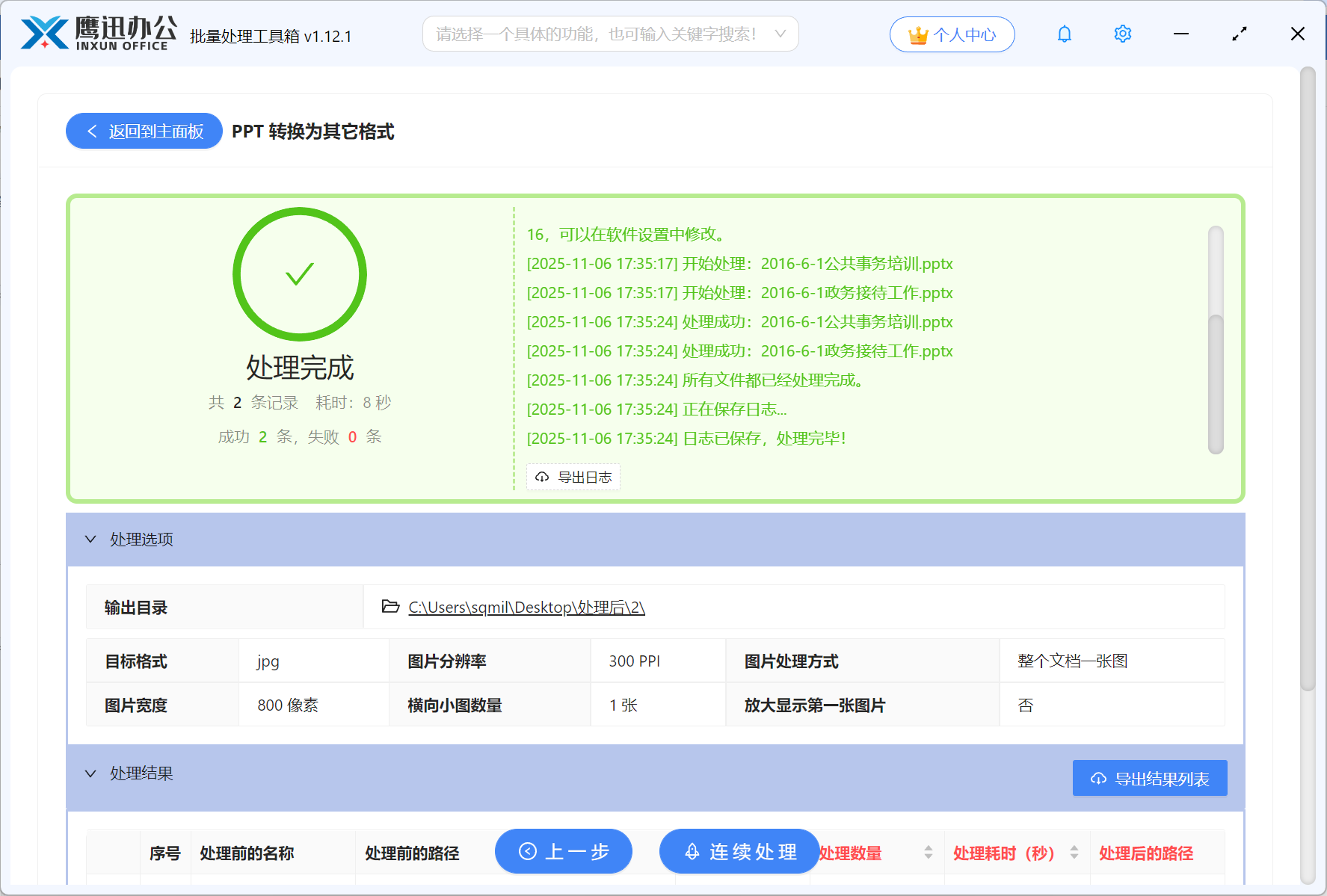
Task: Open the function search dropdown
Action: (780, 34)
